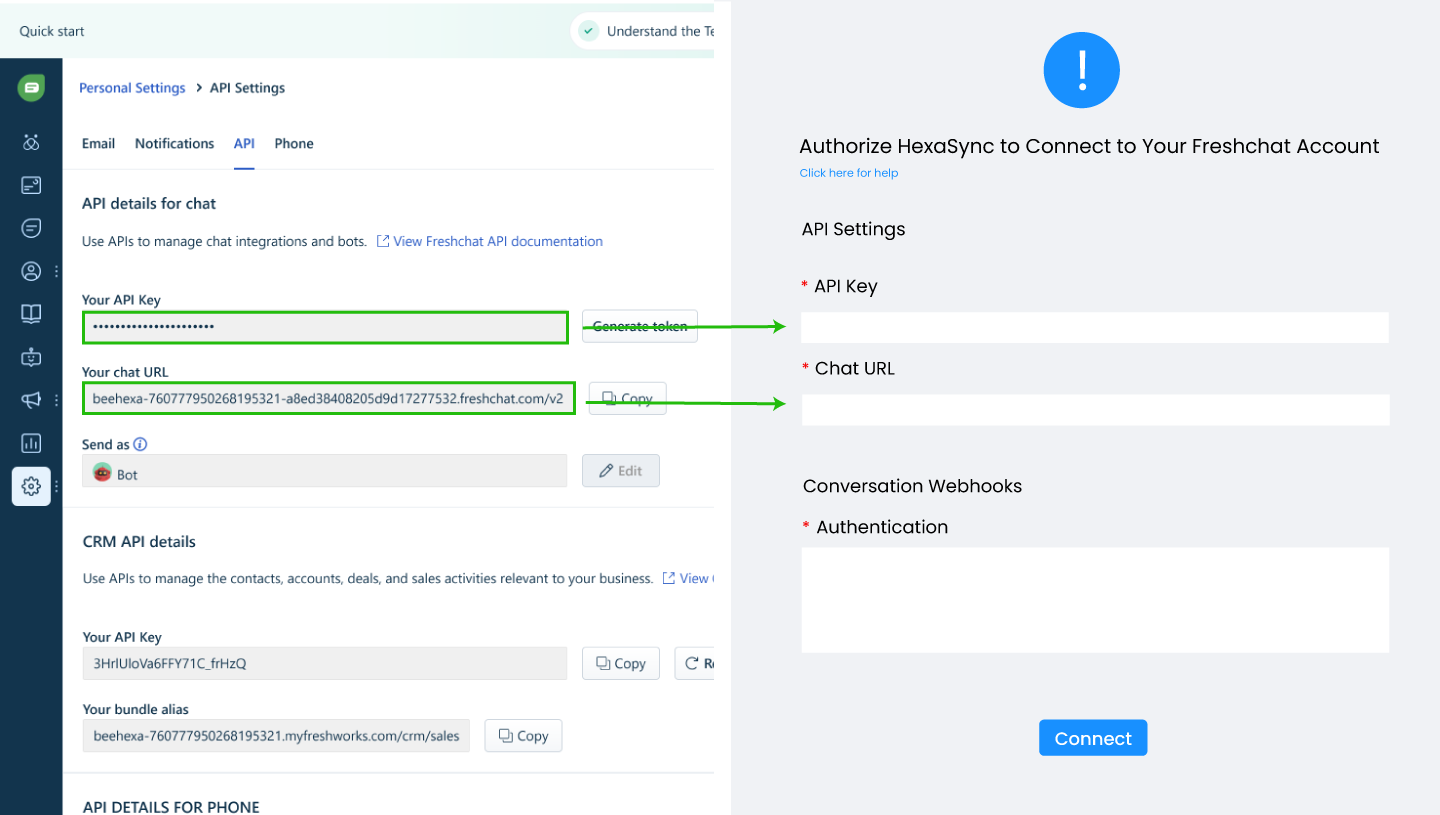This screenshot has width=1440, height=815.
Task: Switch to the Phone tab
Action: click(294, 143)
